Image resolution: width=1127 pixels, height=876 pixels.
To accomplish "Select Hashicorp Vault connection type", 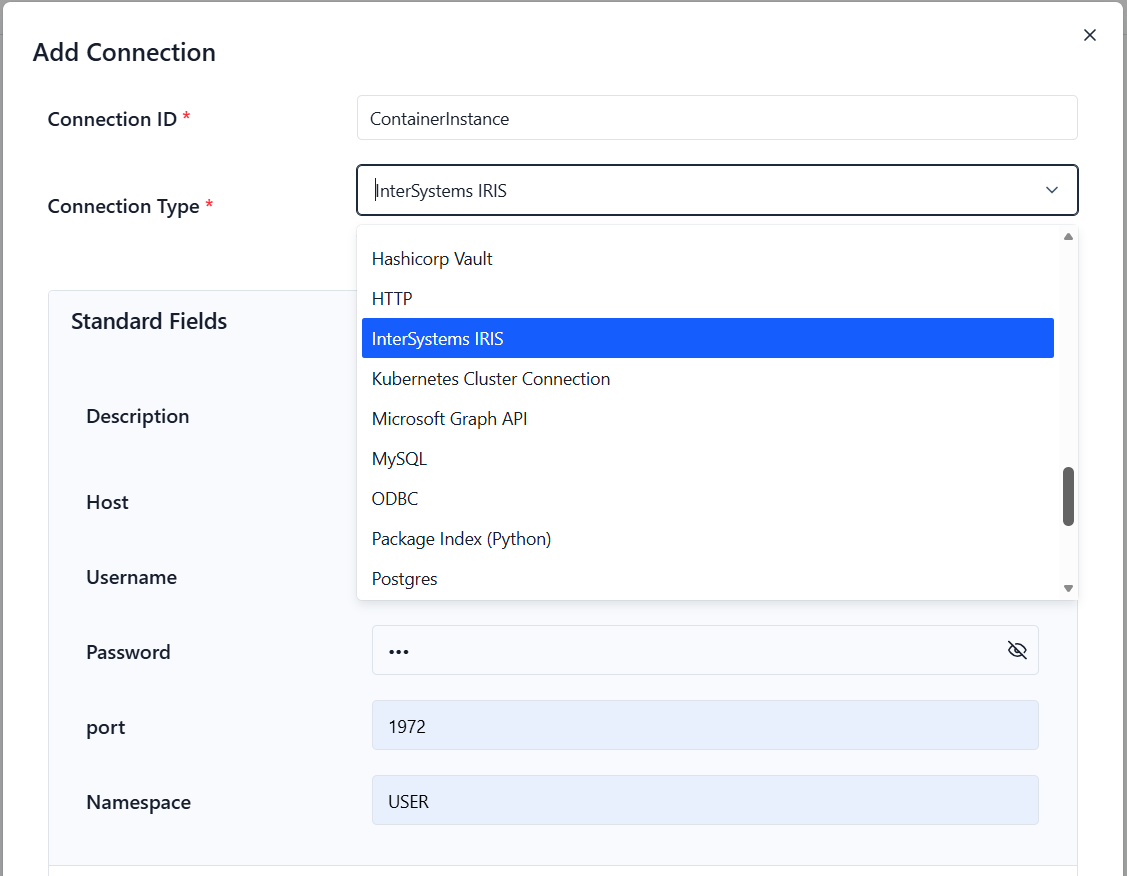I will [x=432, y=258].
